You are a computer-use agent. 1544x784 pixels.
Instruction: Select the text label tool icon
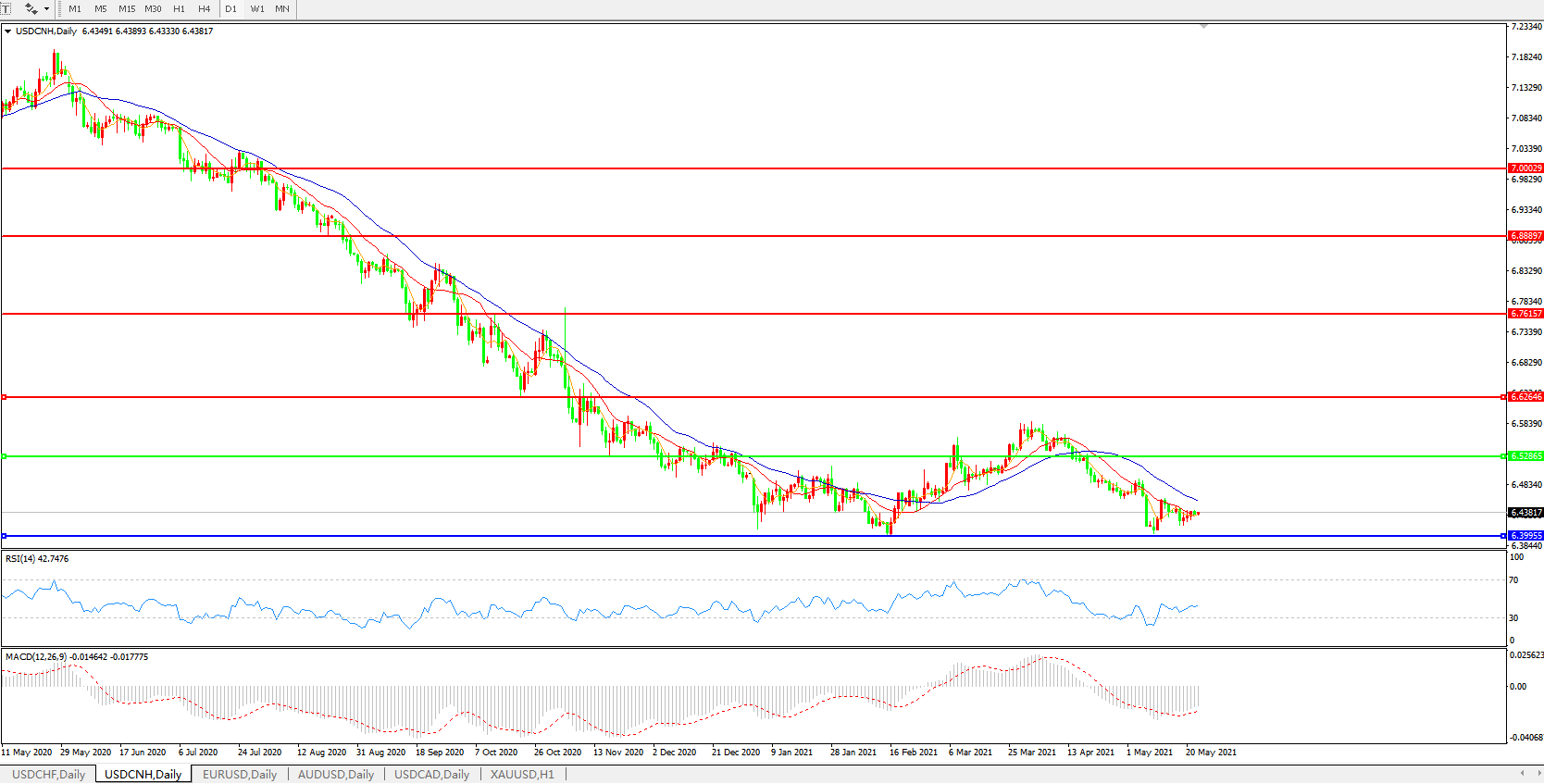(5, 8)
